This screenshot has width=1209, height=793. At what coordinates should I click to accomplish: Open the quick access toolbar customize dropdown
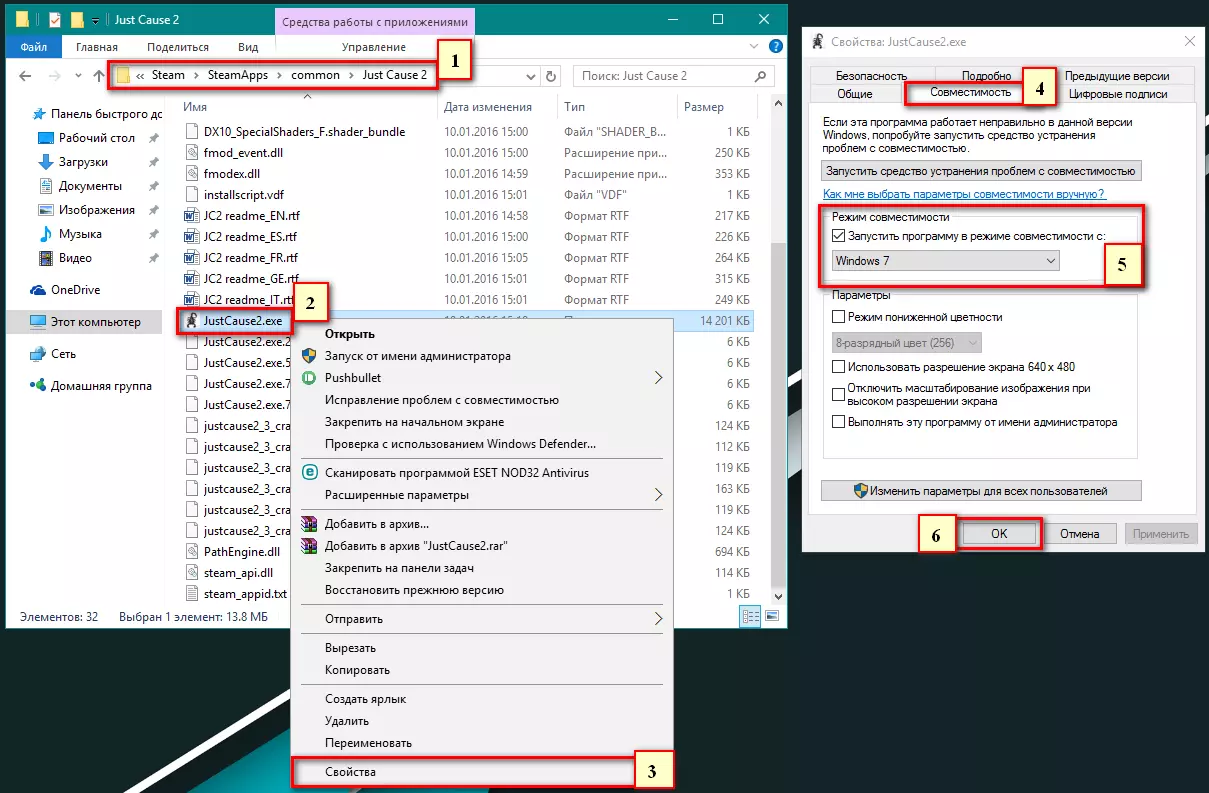pyautogui.click(x=96, y=19)
